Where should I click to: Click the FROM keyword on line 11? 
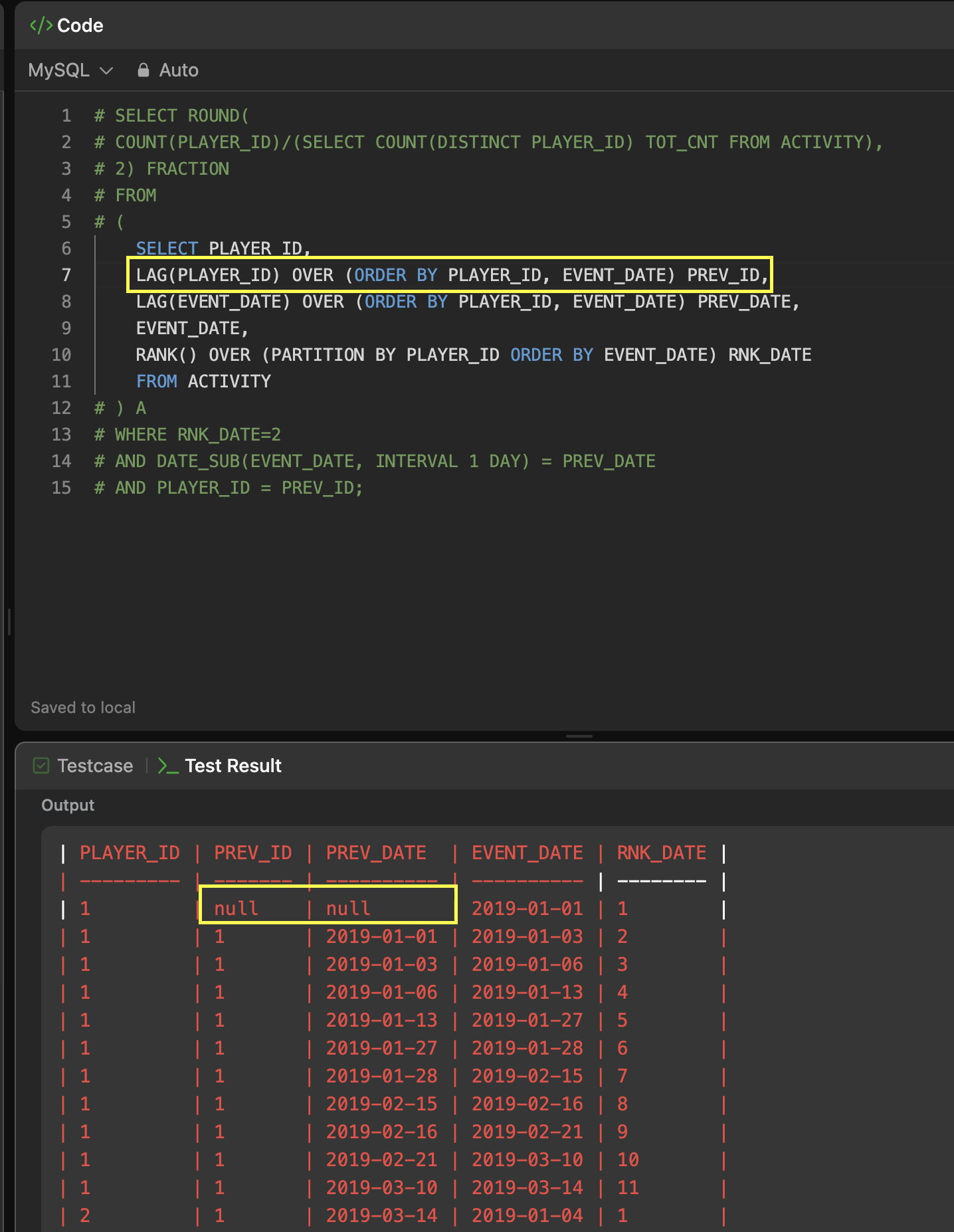point(157,381)
